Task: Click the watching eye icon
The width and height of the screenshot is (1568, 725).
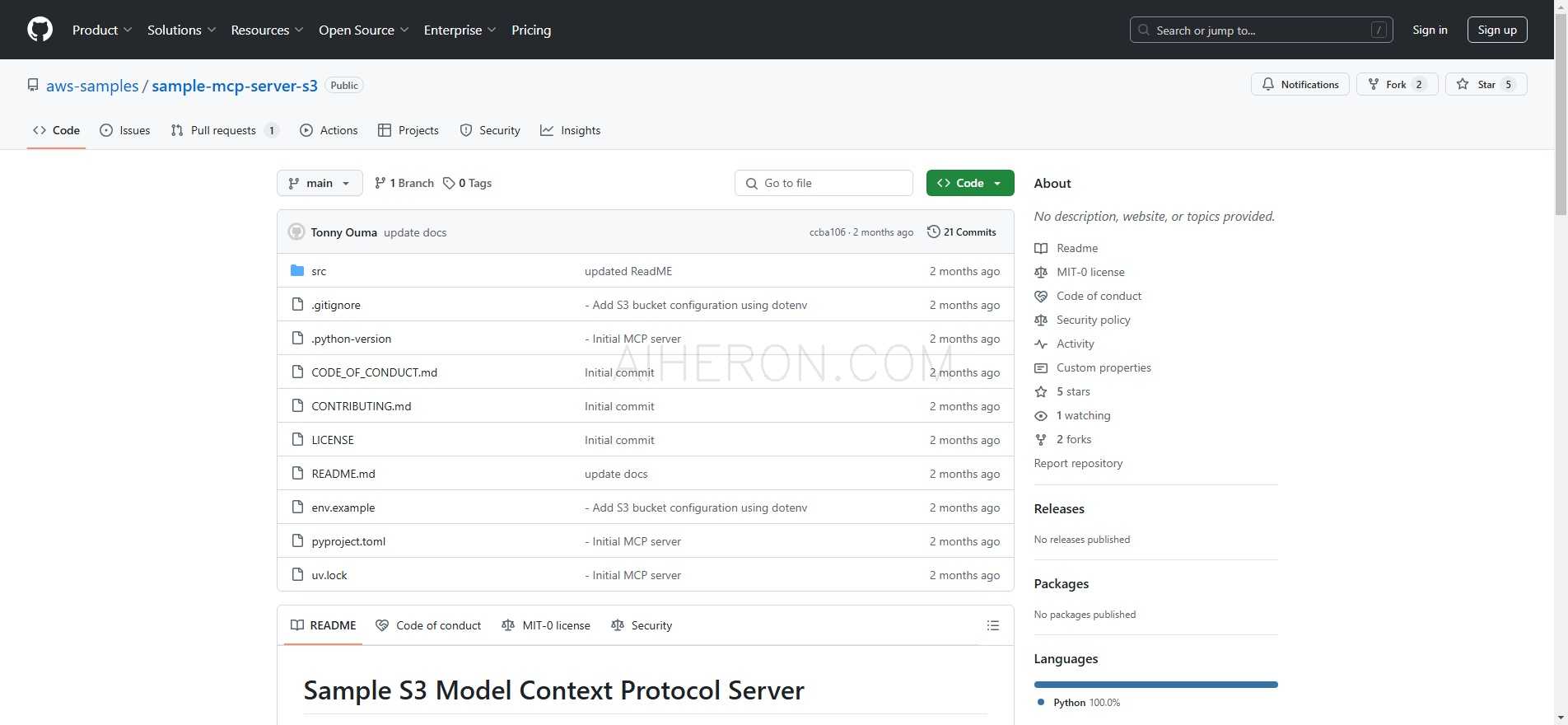Action: pyautogui.click(x=1041, y=416)
